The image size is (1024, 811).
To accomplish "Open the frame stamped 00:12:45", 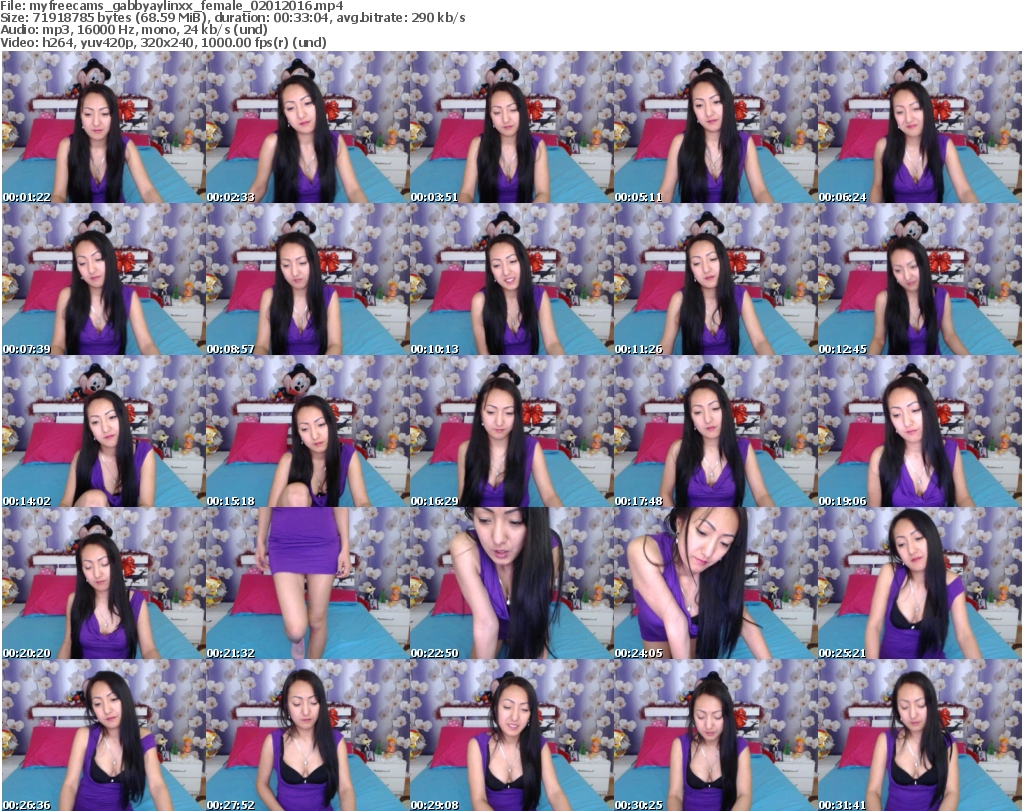I will 920,279.
